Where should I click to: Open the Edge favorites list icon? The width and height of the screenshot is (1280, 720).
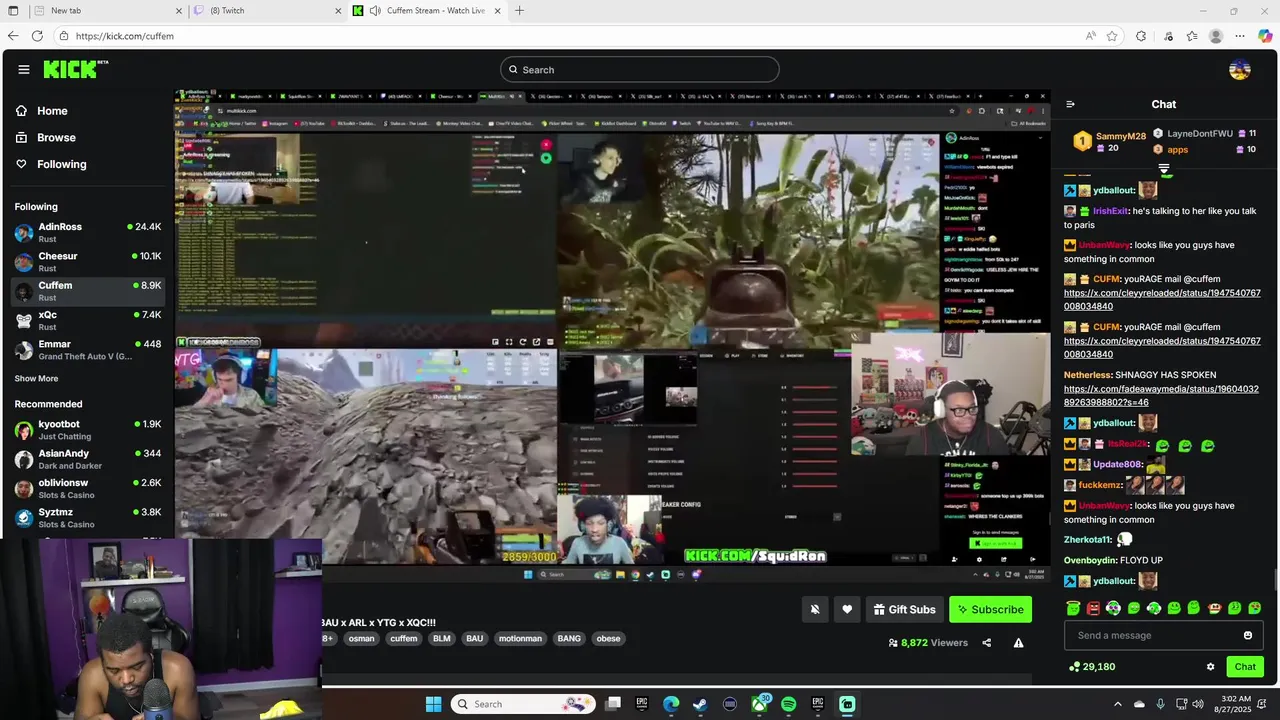[1192, 36]
